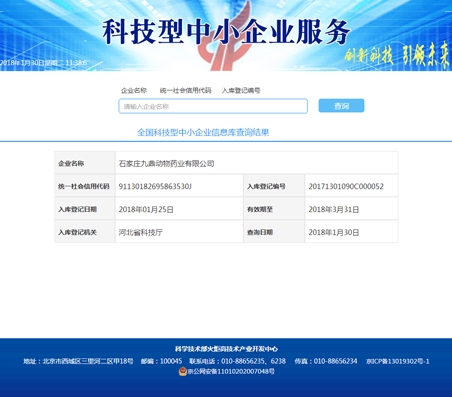
Task: Click the 入库登记日期 table label
Action: [77, 209]
